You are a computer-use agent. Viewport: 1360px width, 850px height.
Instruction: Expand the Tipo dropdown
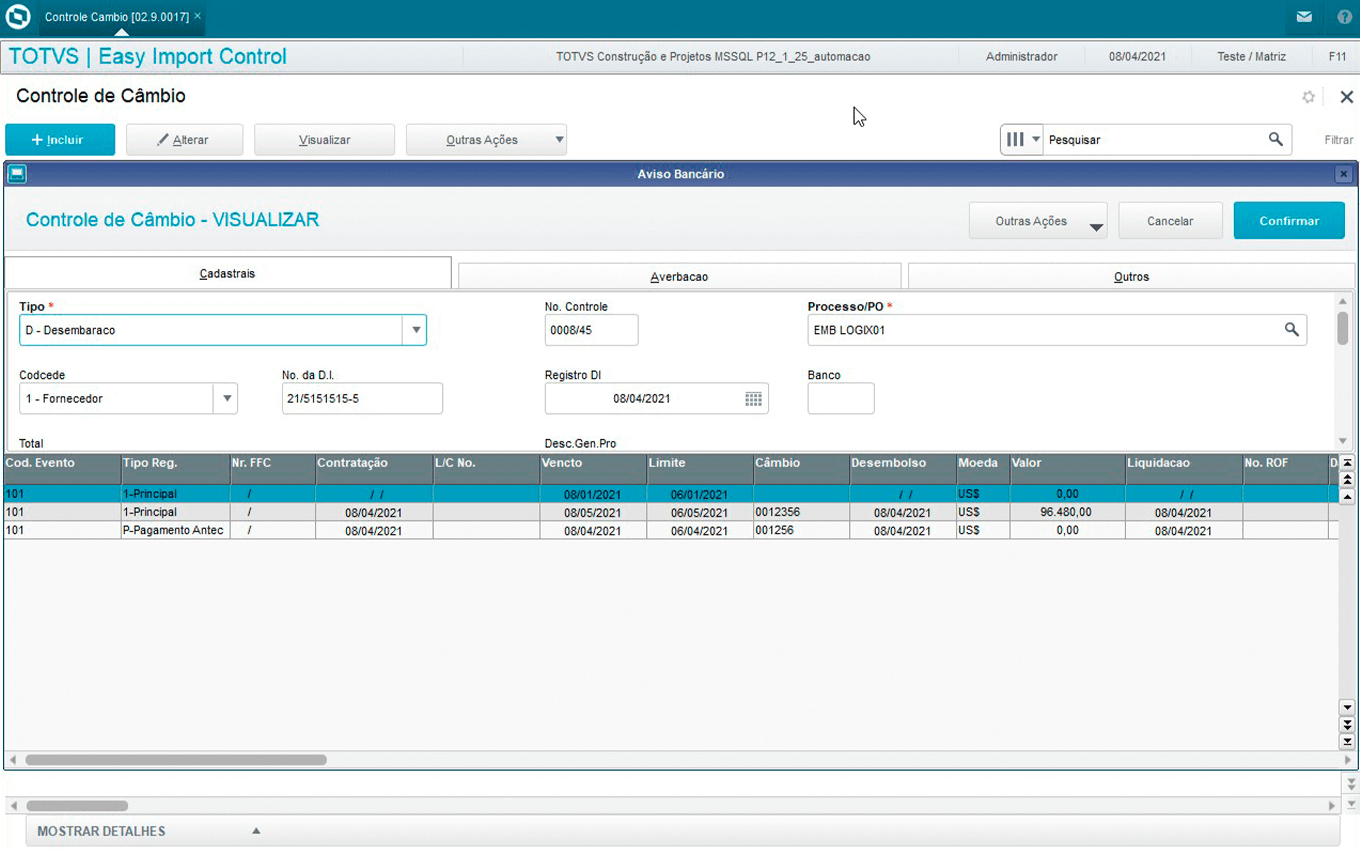coord(415,330)
